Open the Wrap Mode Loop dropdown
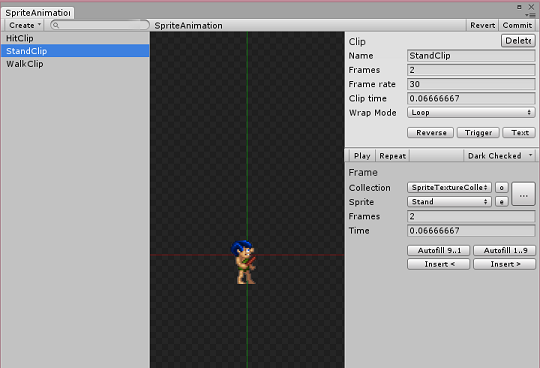 [x=471, y=113]
